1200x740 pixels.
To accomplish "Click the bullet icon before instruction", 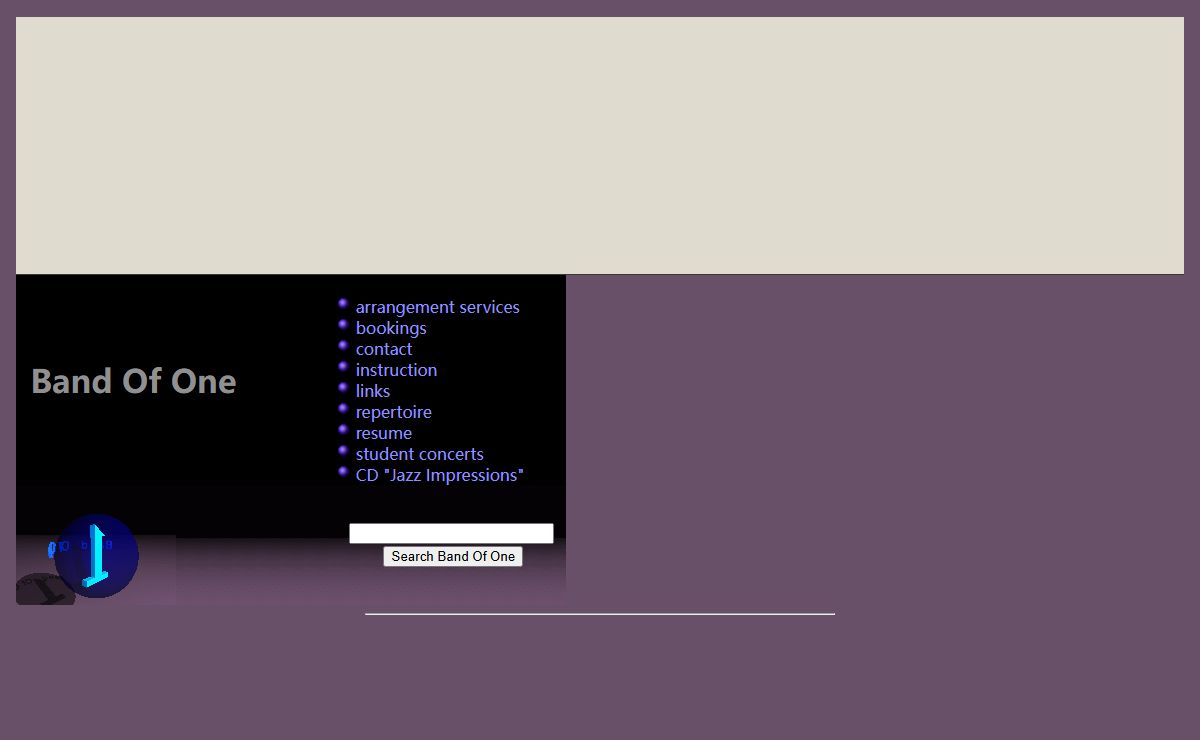I will point(343,366).
